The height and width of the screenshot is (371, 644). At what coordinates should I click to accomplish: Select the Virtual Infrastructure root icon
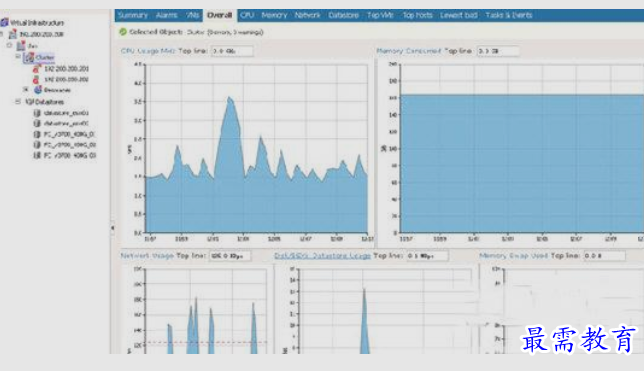pyautogui.click(x=5, y=22)
